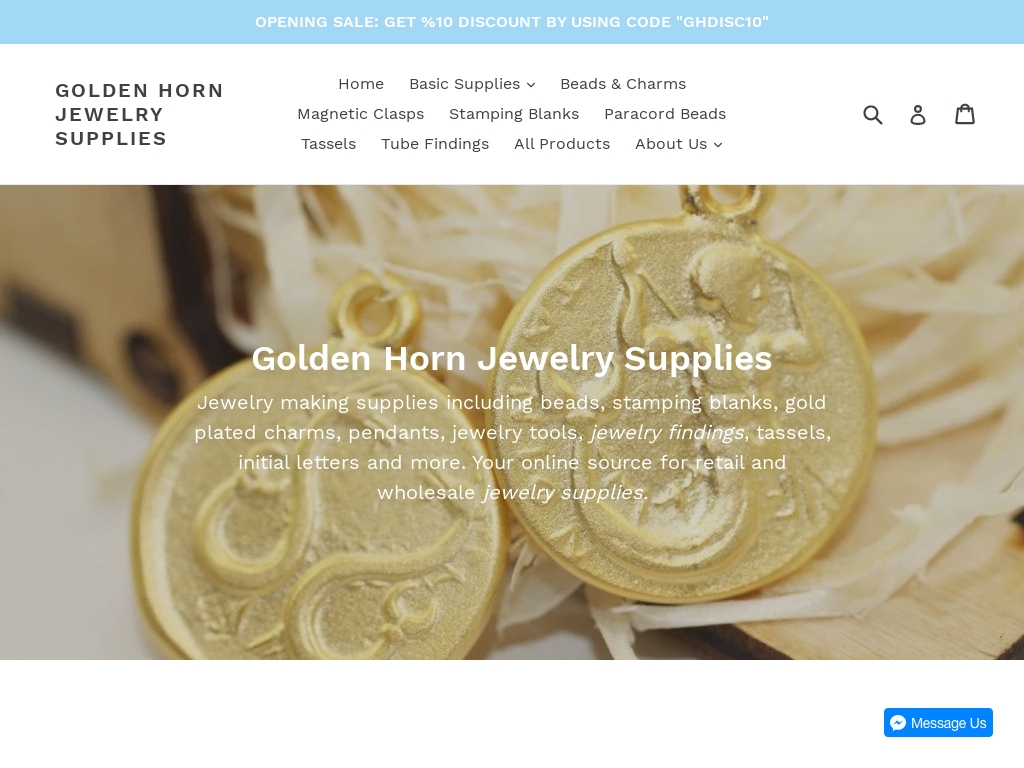Open the Stamping Blanks page
Image resolution: width=1024 pixels, height=768 pixels.
point(514,114)
